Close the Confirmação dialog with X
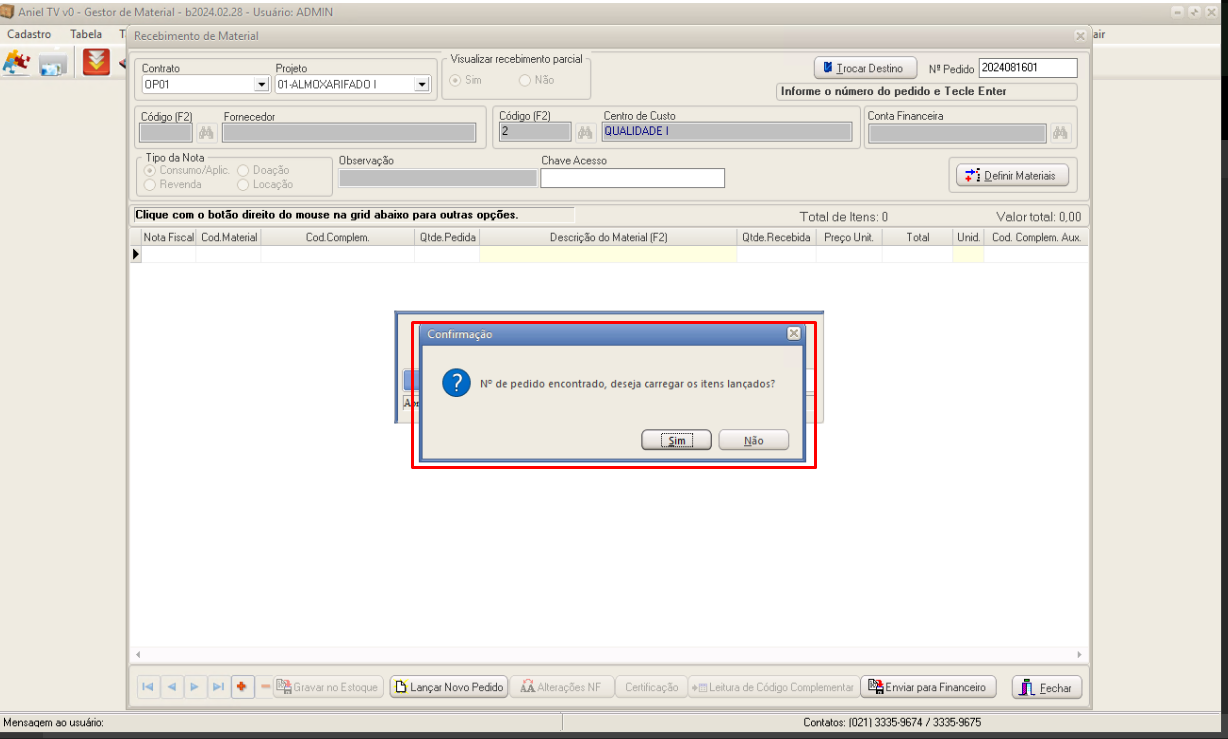Image resolution: width=1228 pixels, height=739 pixels. coord(793,333)
